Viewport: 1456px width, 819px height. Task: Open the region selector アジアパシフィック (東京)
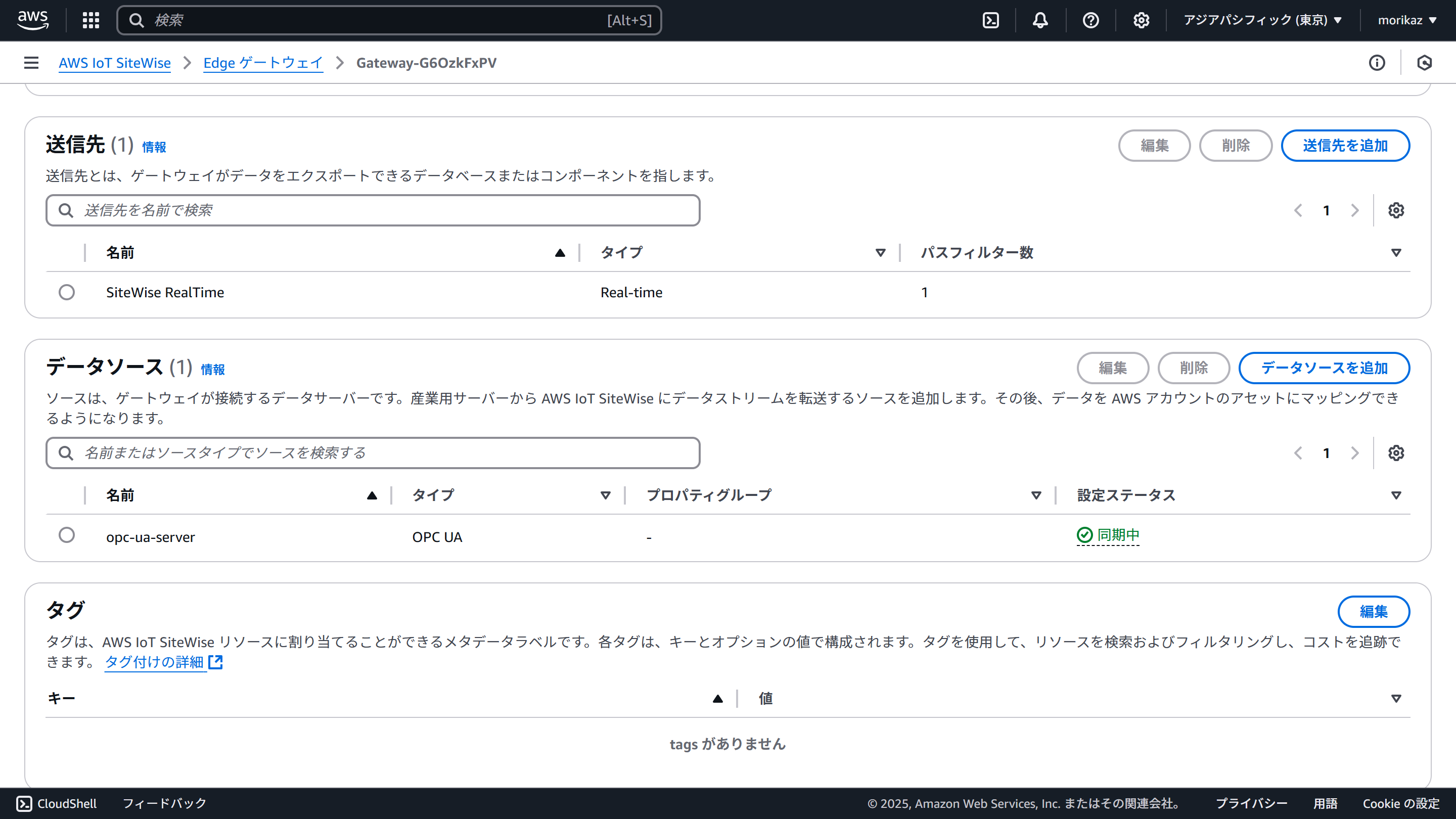pos(1262,20)
